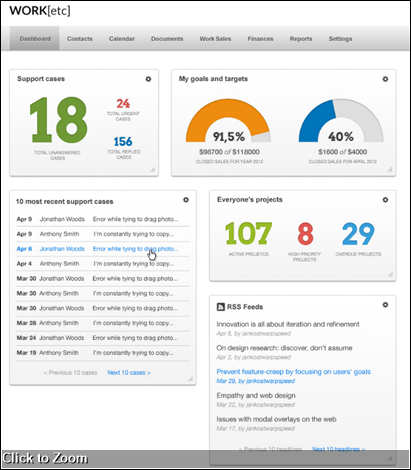This screenshot has height=470, width=411.
Task: Click the WORK[etc] logo
Action: (x=40, y=11)
